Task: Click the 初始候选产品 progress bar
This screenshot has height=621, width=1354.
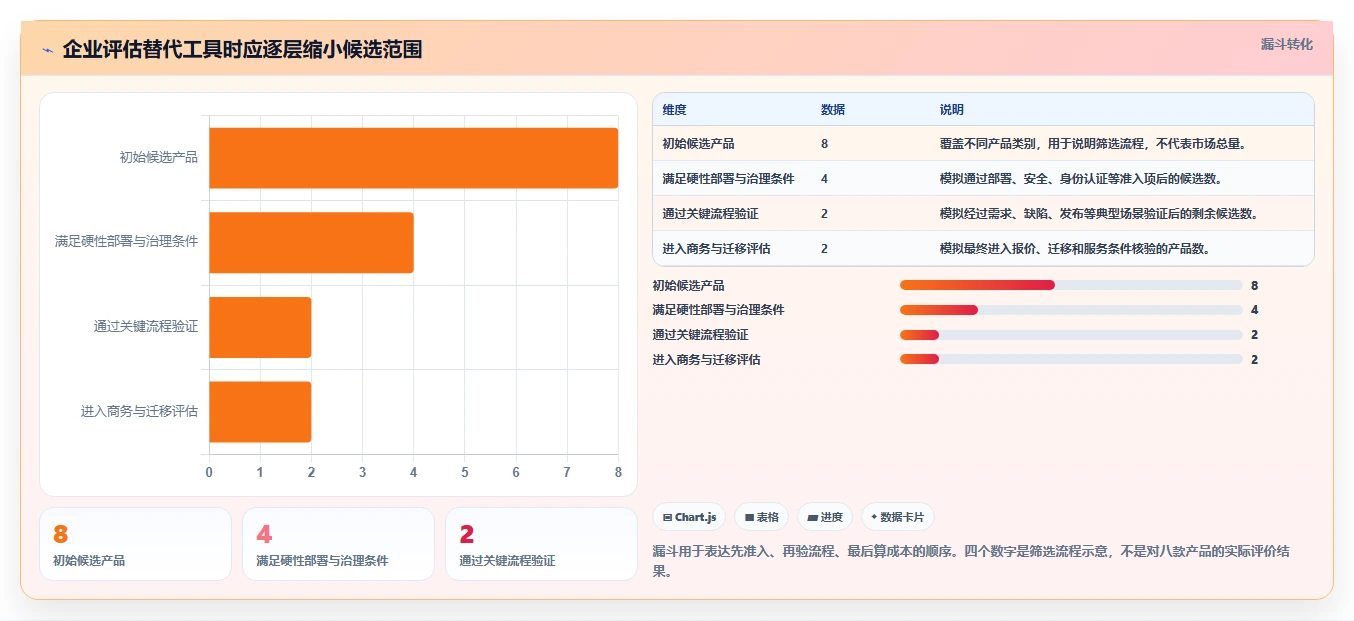Action: click(1071, 285)
